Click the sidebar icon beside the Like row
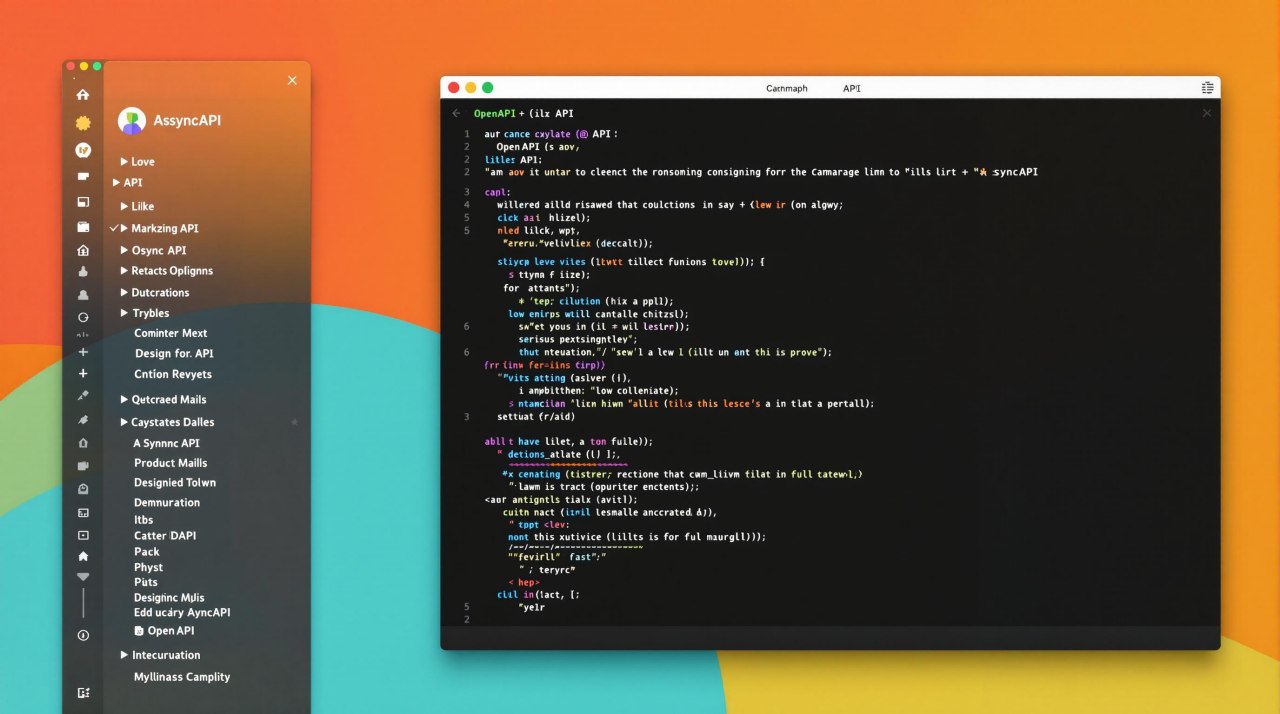 pyautogui.click(x=83, y=202)
